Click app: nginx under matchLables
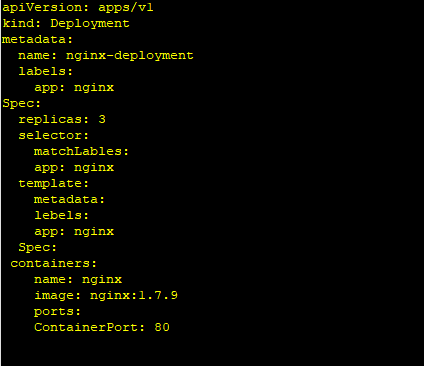 coord(74,168)
